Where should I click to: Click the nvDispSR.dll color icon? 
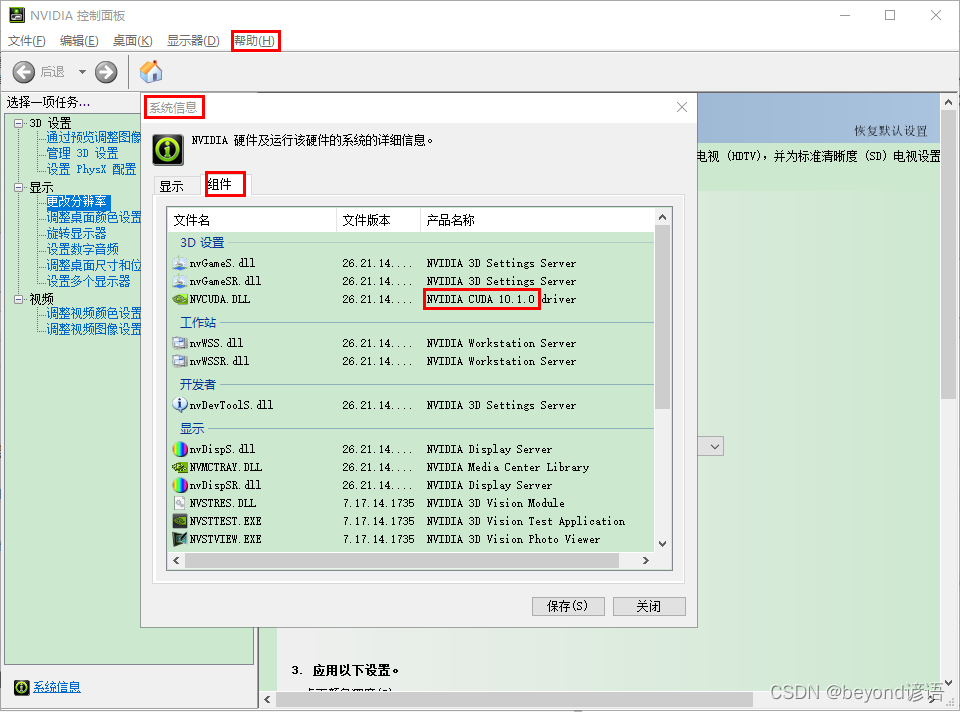pos(179,485)
